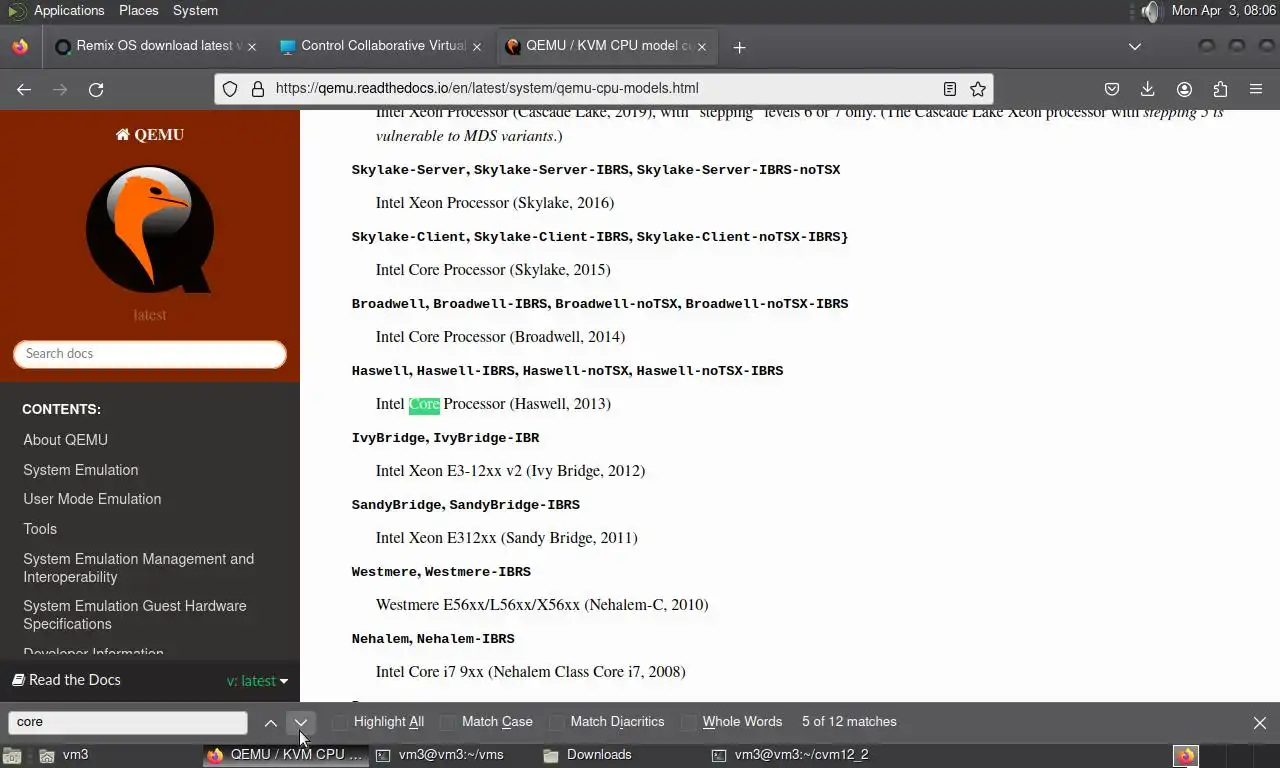Image resolution: width=1280 pixels, height=768 pixels.
Task: Open Pocket save icon
Action: pos(1111,89)
